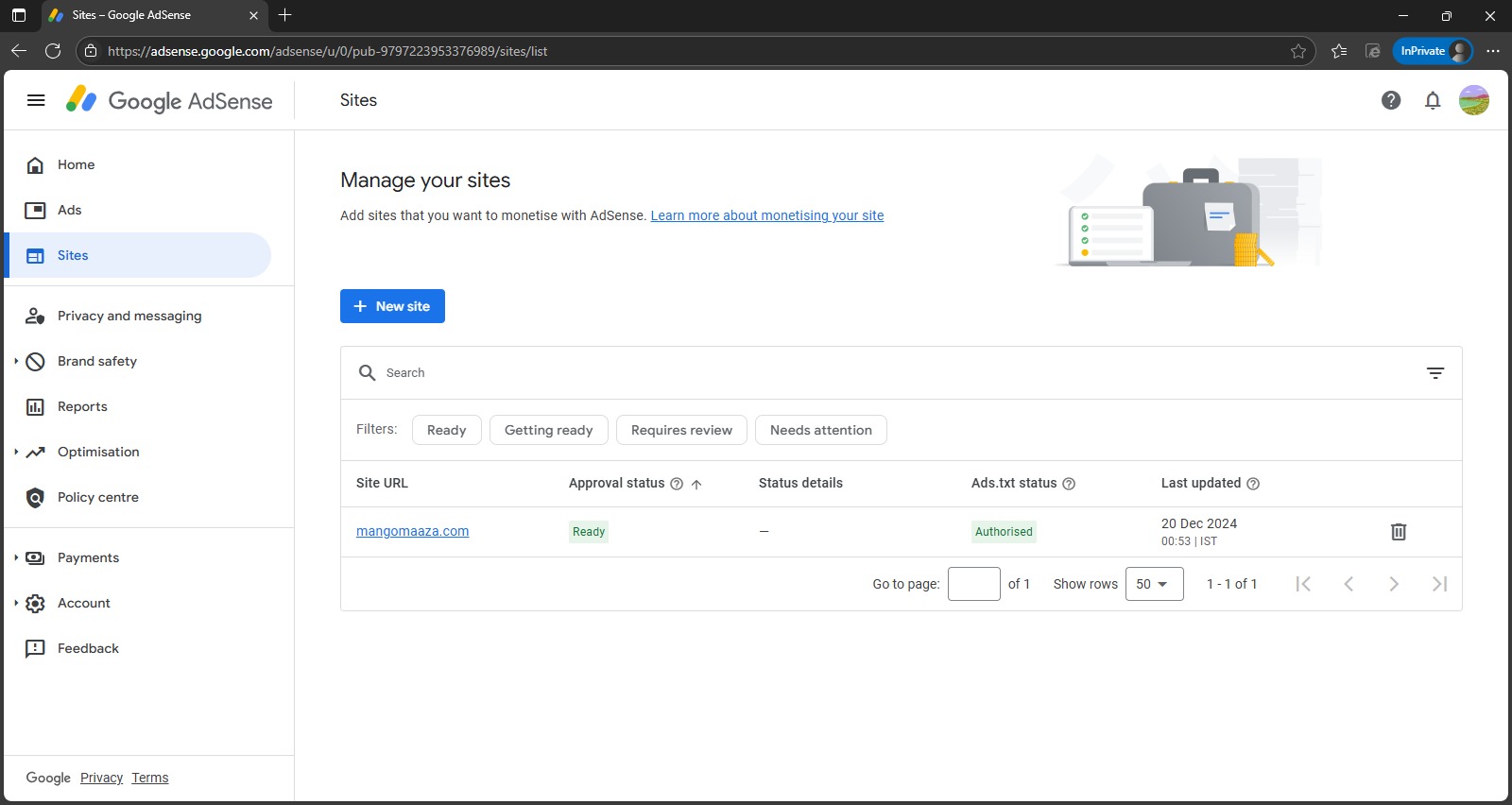Toggle the Ready filter chip

[447, 430]
